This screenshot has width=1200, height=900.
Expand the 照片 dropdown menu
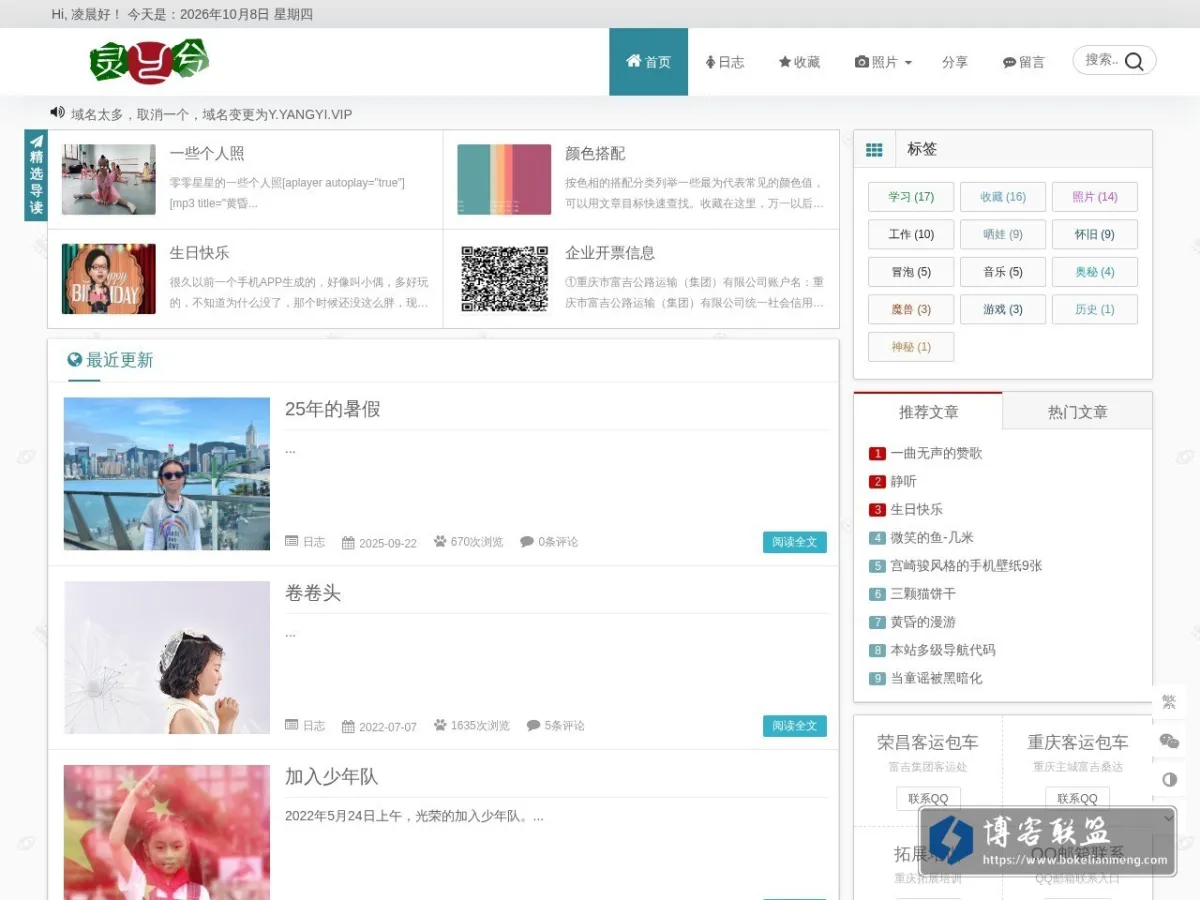(x=883, y=62)
